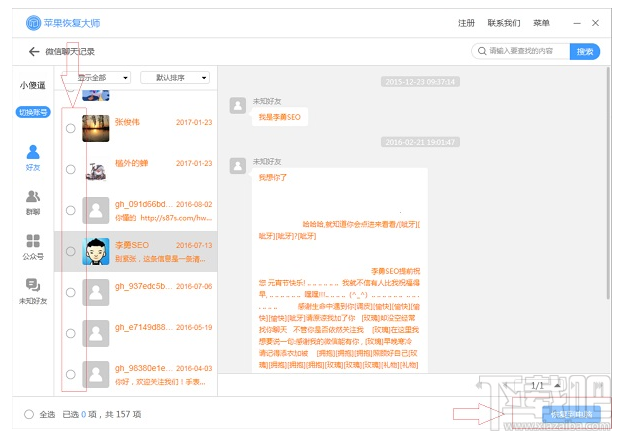Select the radio button for gh_98380e1e
The height and width of the screenshot is (436, 619).
coord(71,374)
